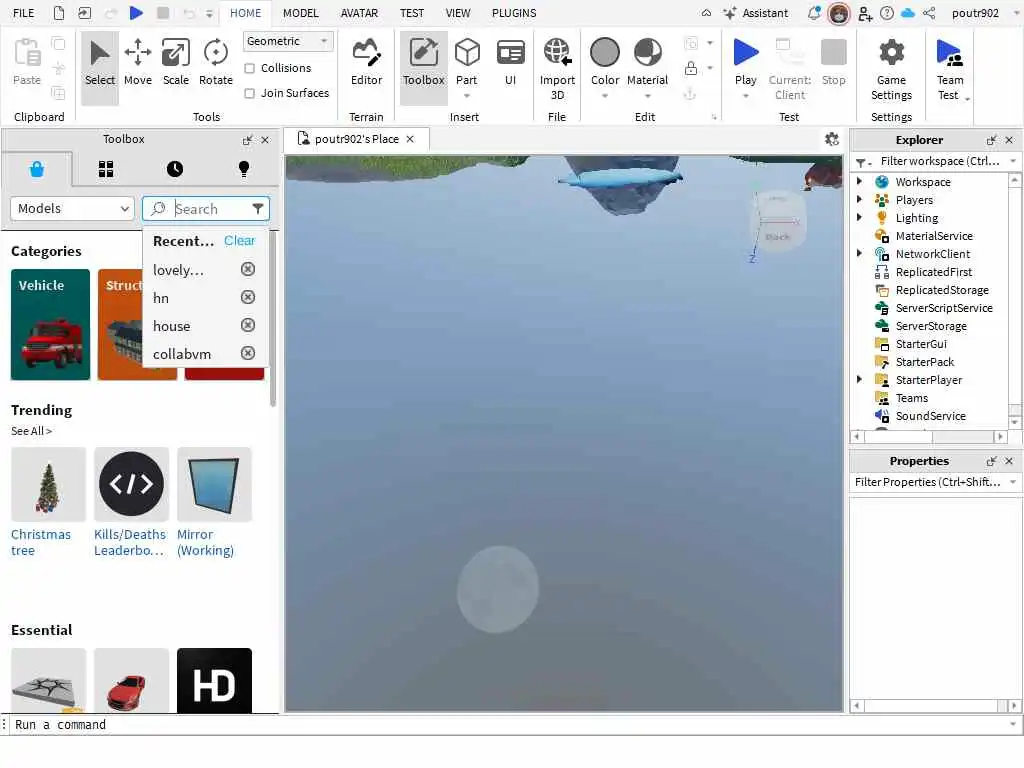The width and height of the screenshot is (1024, 768).
Task: Open the Terrain Editor
Action: 366,62
